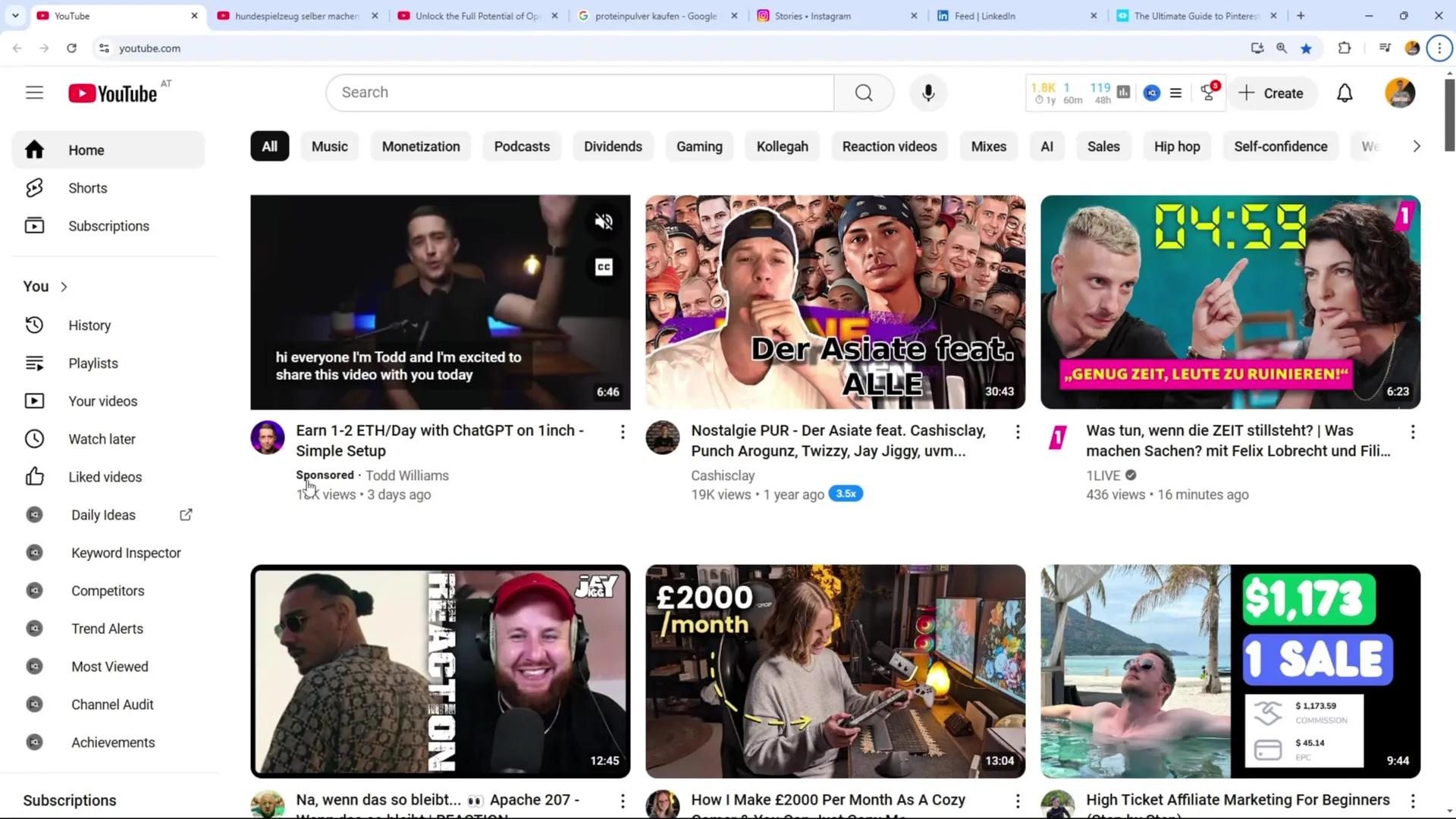The height and width of the screenshot is (819, 1456).
Task: Open Playlists in sidebar
Action: (x=108, y=363)
